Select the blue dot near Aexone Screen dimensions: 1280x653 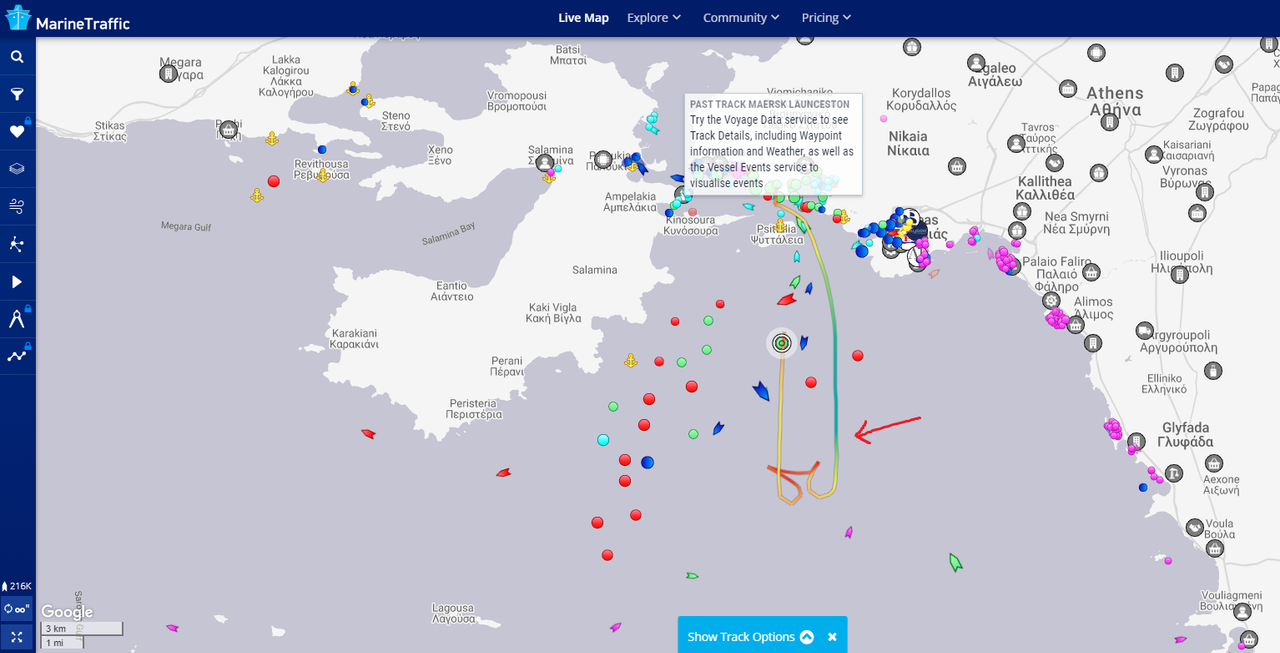click(x=1143, y=488)
